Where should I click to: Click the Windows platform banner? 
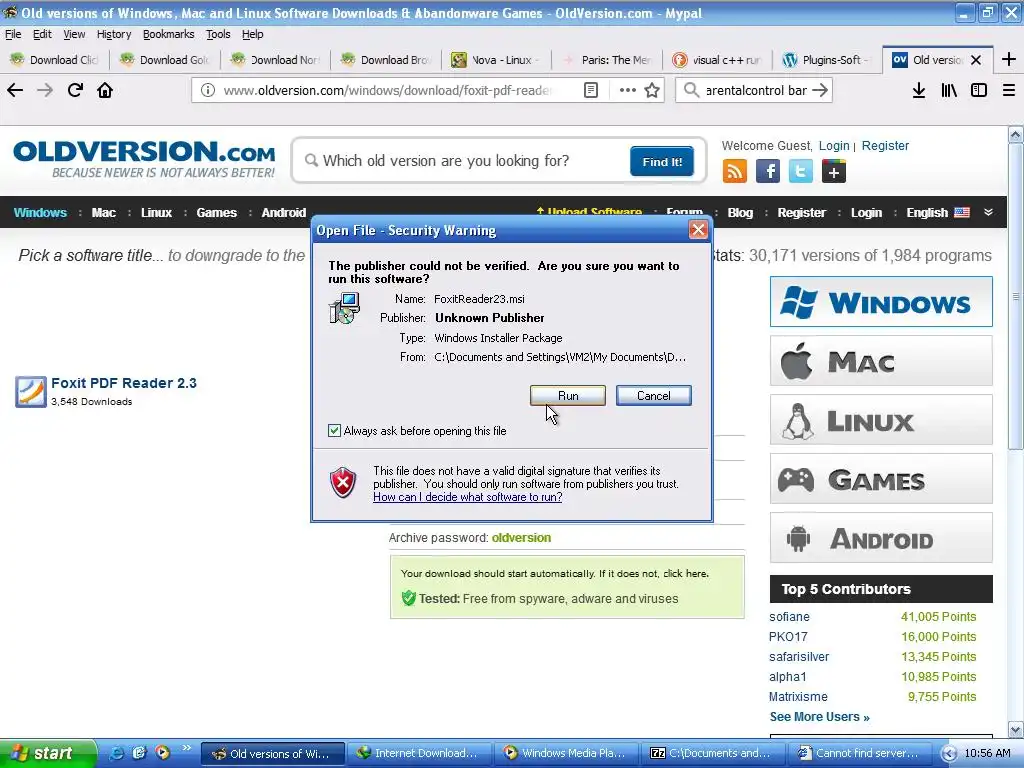tap(881, 302)
